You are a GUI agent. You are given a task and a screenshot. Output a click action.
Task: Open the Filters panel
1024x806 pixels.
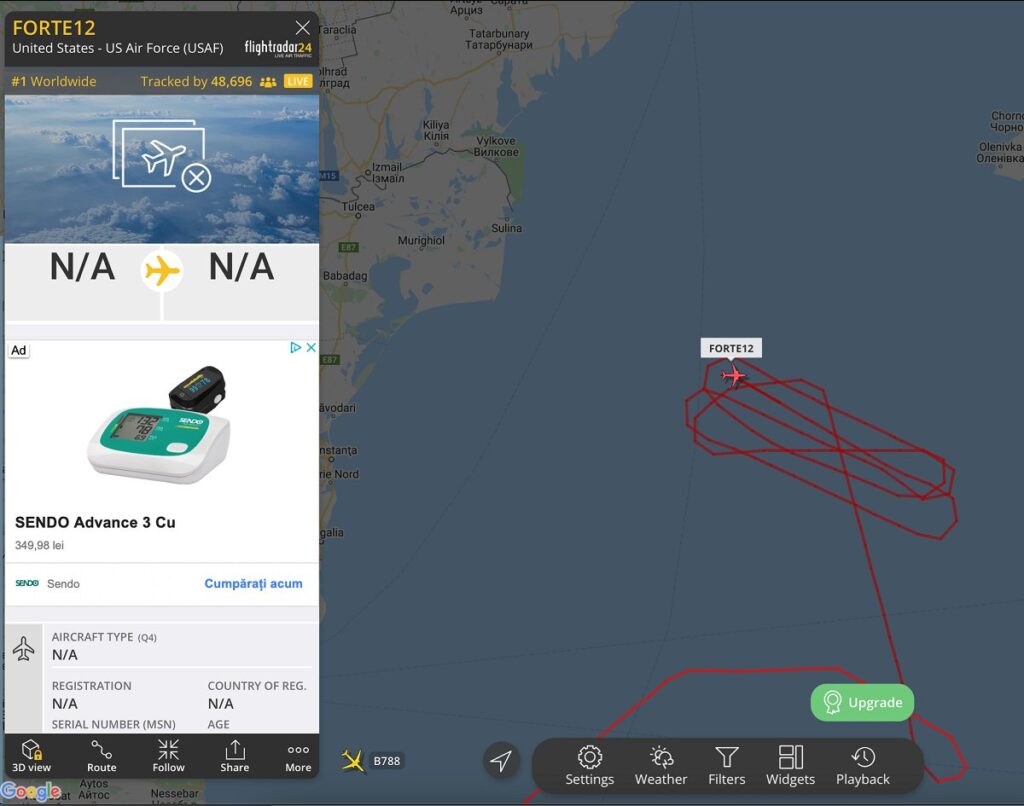726,766
